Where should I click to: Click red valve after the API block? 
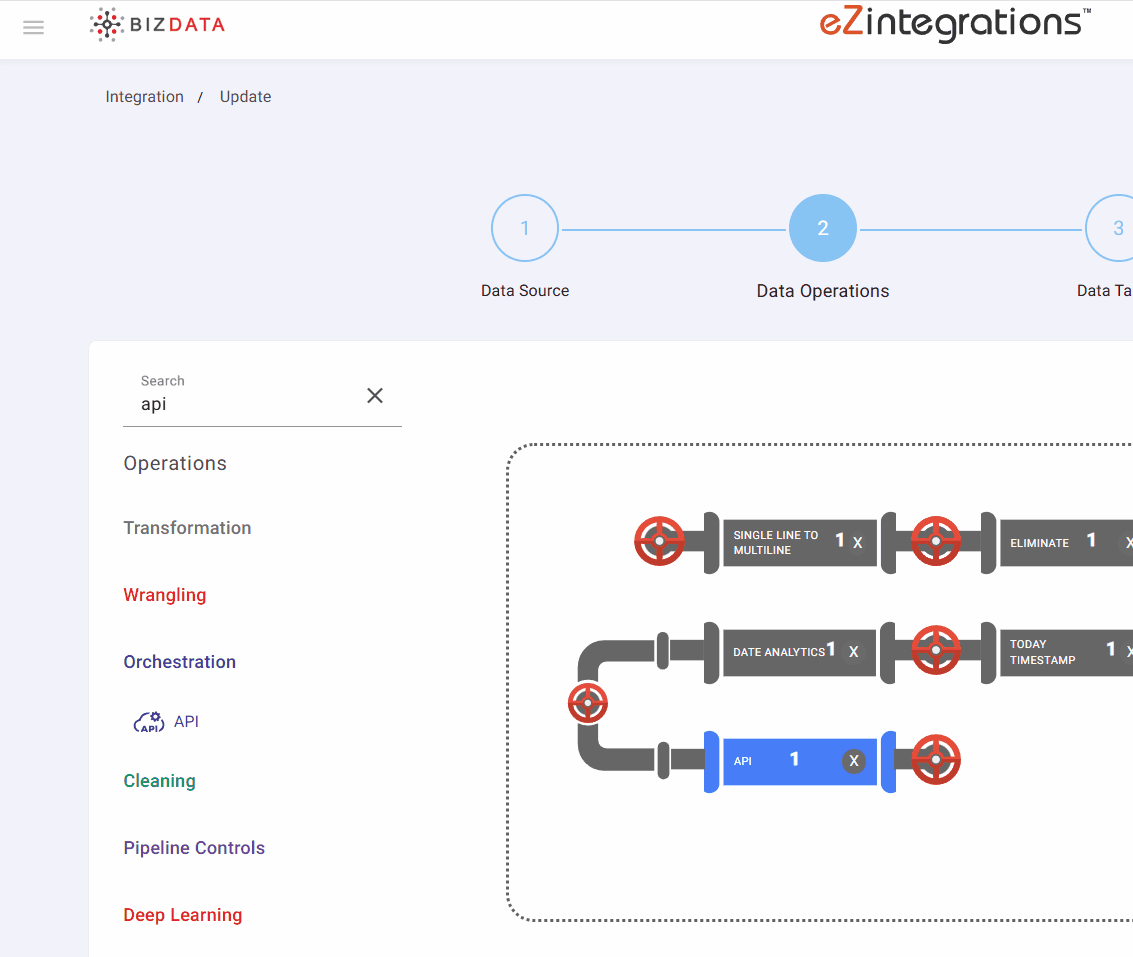click(936, 760)
